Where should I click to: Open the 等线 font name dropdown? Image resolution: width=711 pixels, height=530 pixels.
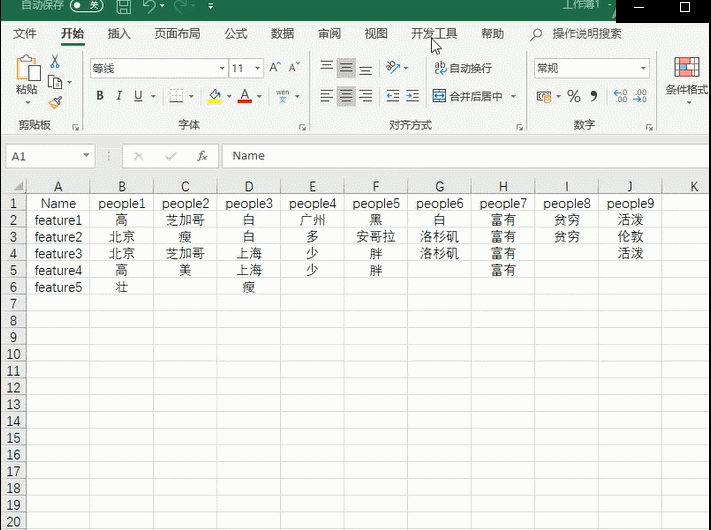coord(222,68)
